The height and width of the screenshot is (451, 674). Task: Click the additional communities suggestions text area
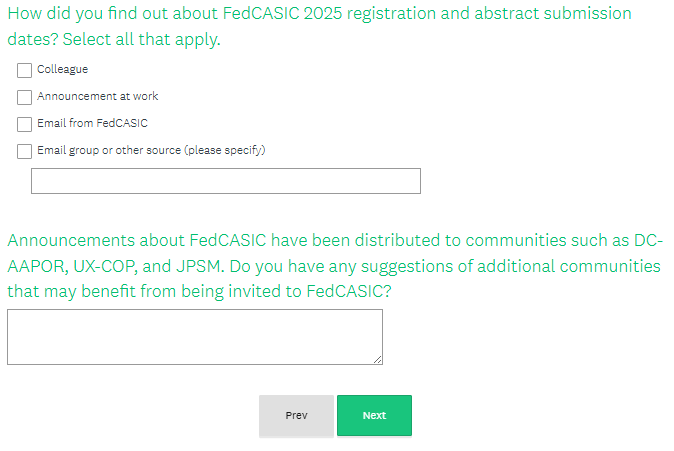[194, 336]
